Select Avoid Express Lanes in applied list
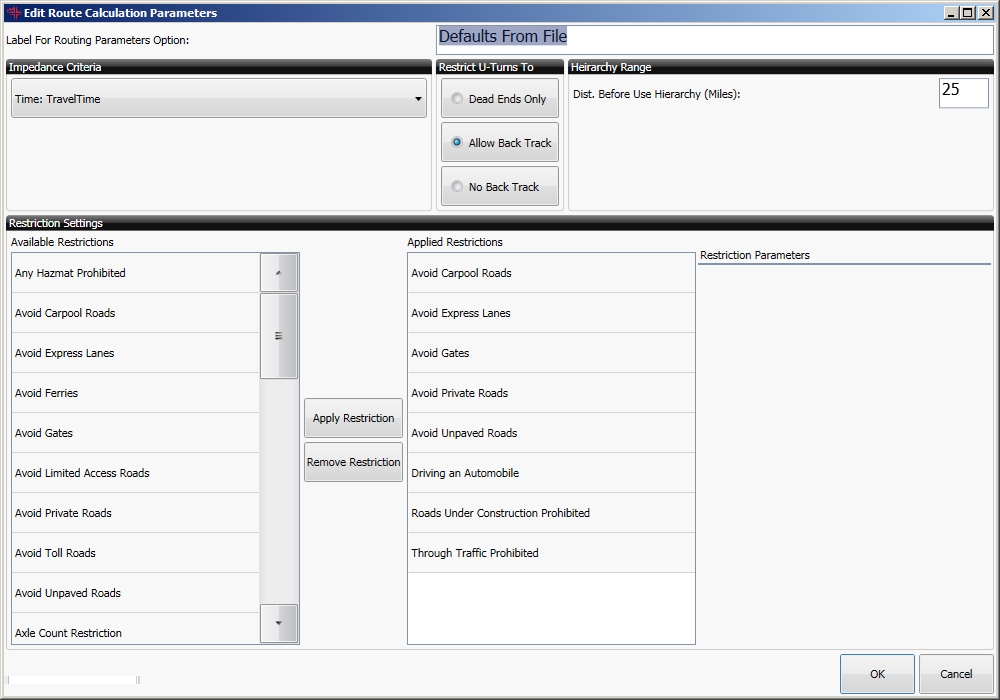Image resolution: width=1000 pixels, height=700 pixels. tap(551, 313)
